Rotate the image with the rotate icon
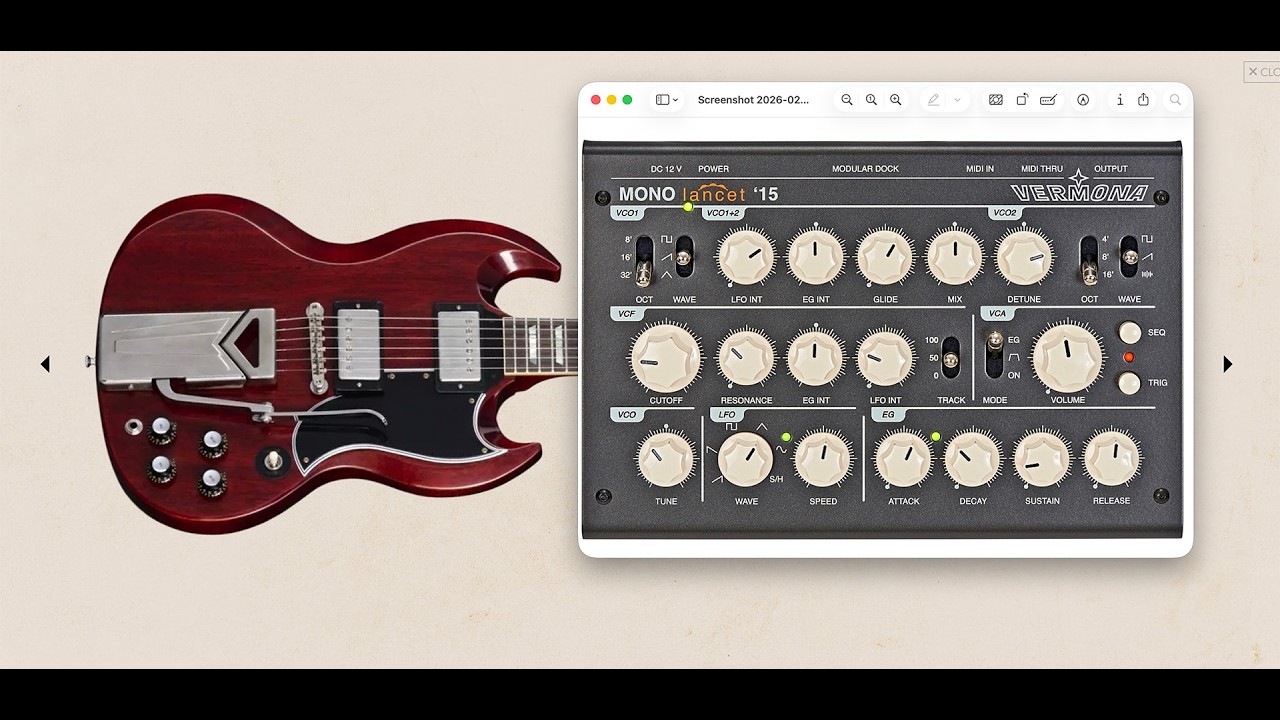The width and height of the screenshot is (1280, 720). [1022, 100]
